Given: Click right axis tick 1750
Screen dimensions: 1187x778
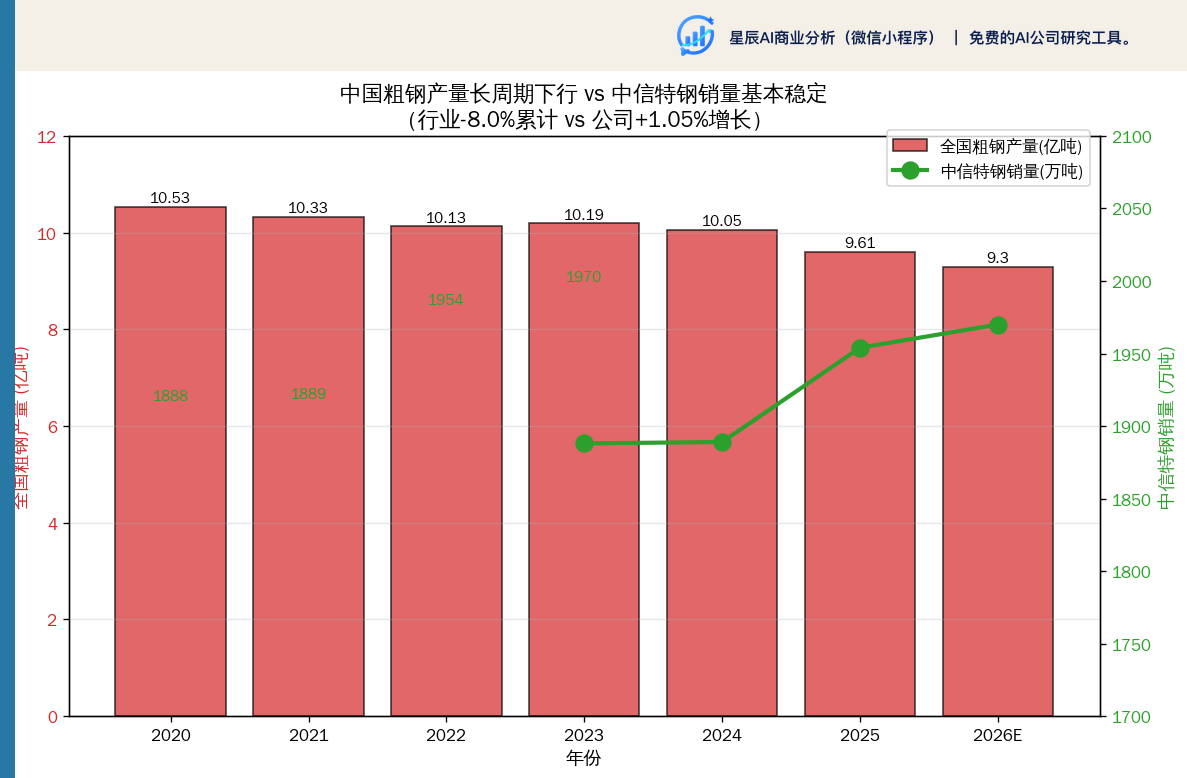Looking at the screenshot, I should point(1131,646).
